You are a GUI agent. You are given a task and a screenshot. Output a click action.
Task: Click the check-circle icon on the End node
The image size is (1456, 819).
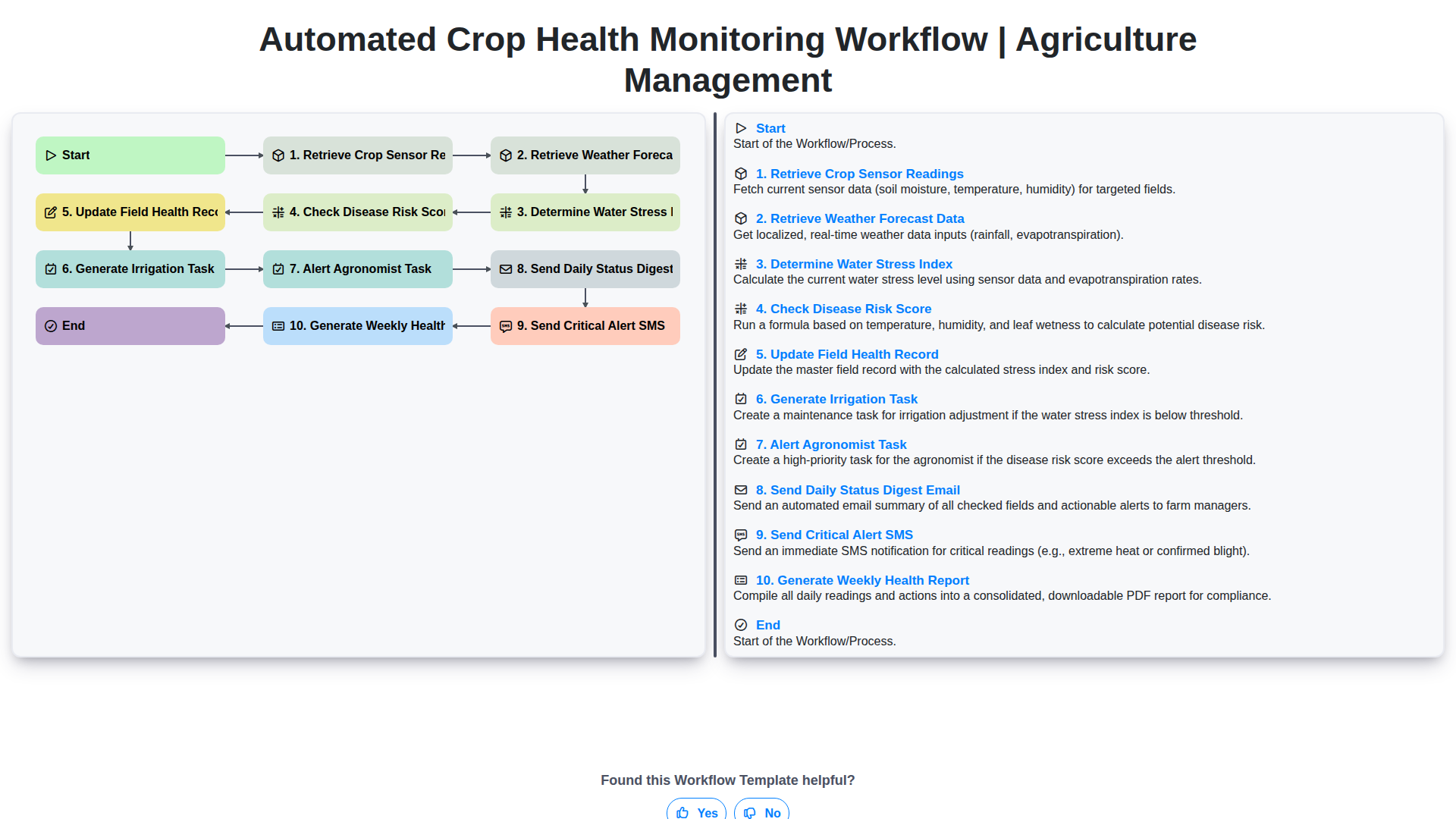pos(50,325)
